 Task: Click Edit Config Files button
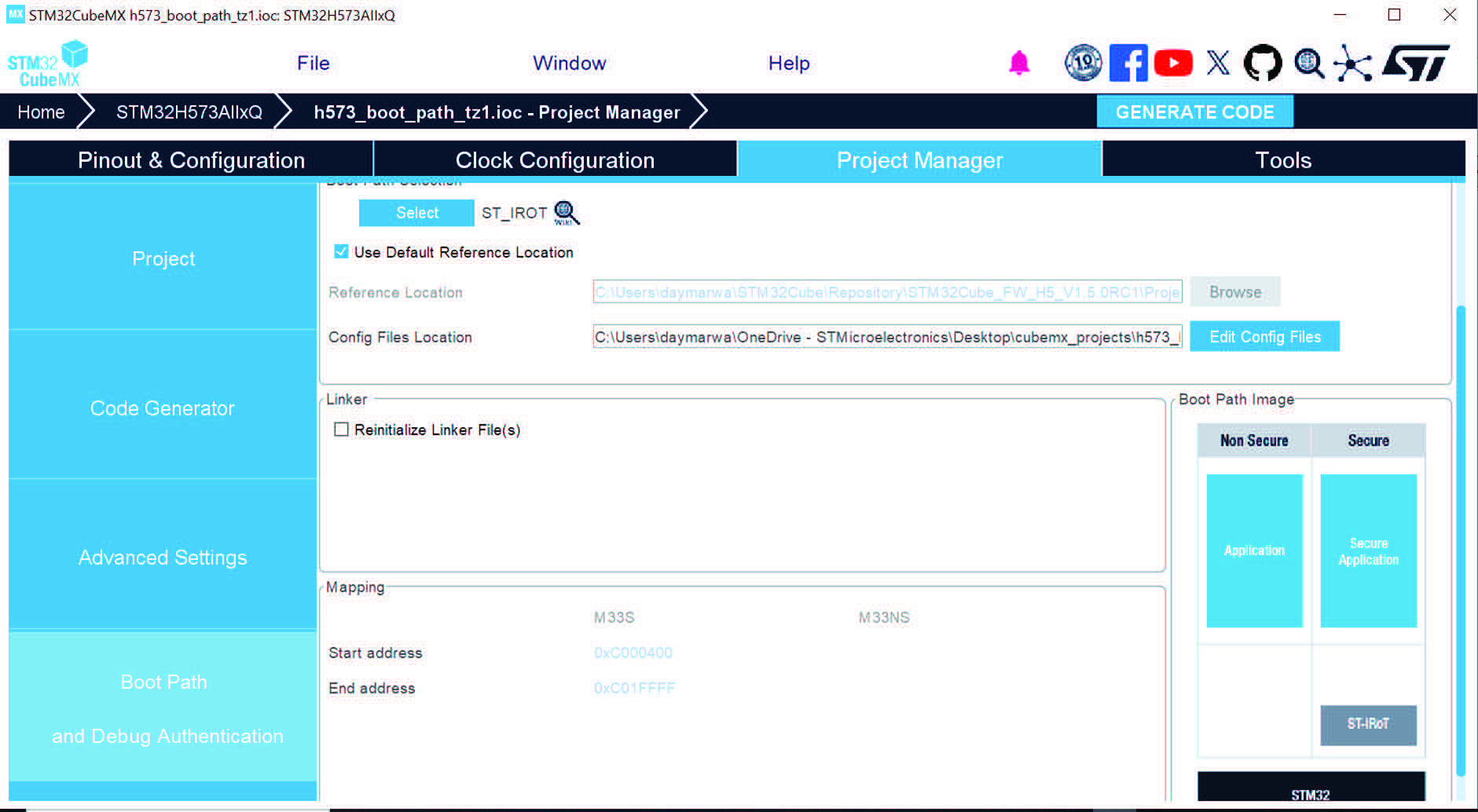point(1265,337)
